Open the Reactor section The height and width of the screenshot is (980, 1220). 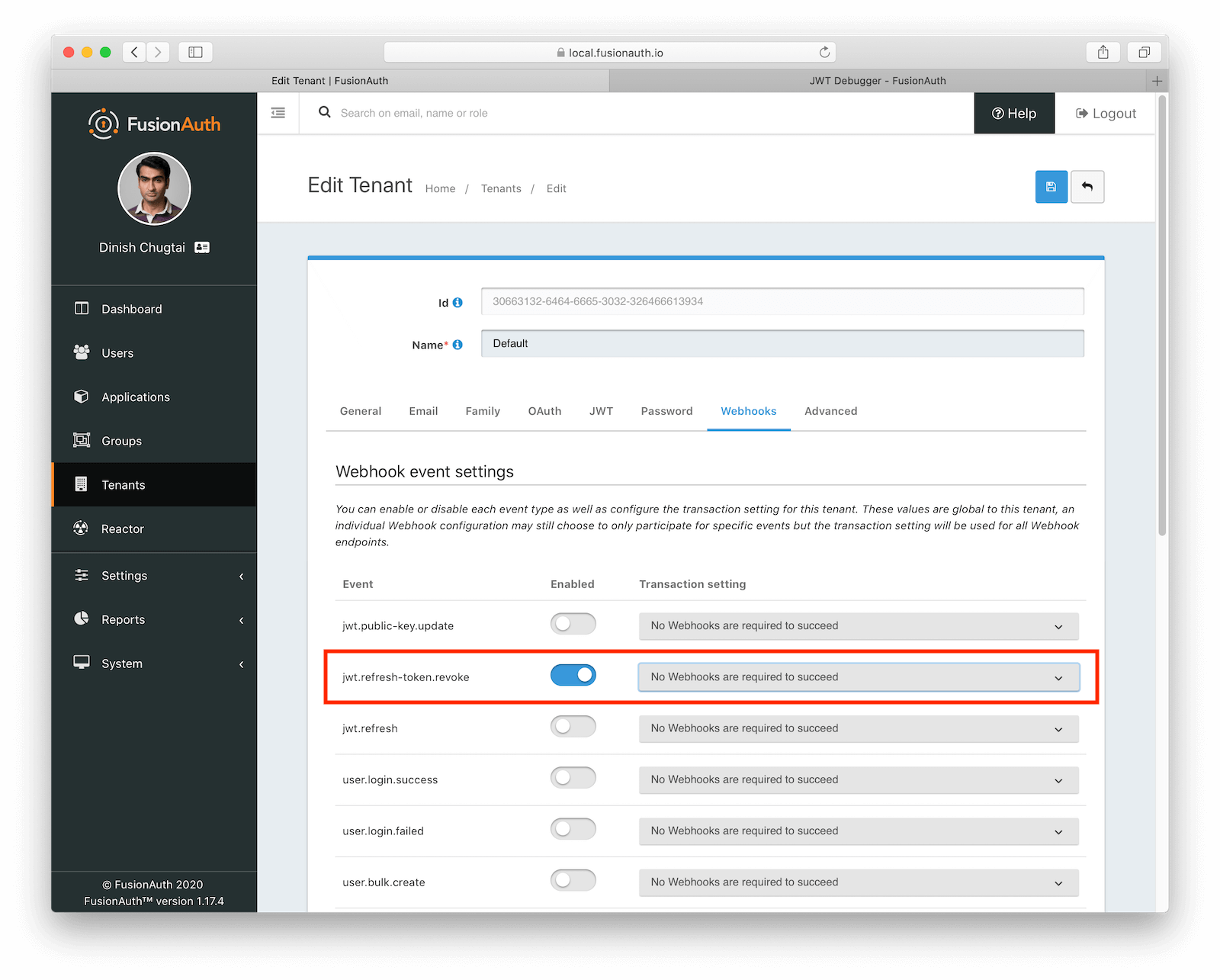[x=122, y=529]
